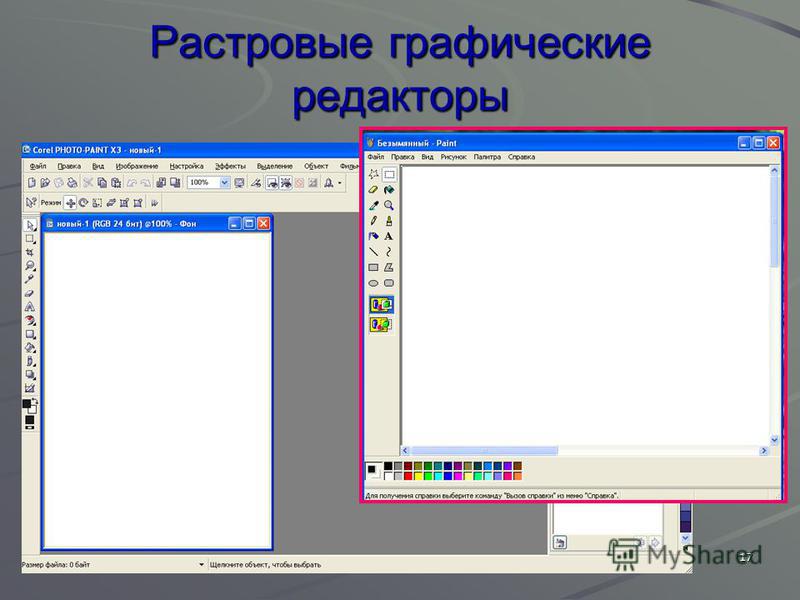Choose the Curve tool in Paint
The image size is (800, 600).
[389, 252]
